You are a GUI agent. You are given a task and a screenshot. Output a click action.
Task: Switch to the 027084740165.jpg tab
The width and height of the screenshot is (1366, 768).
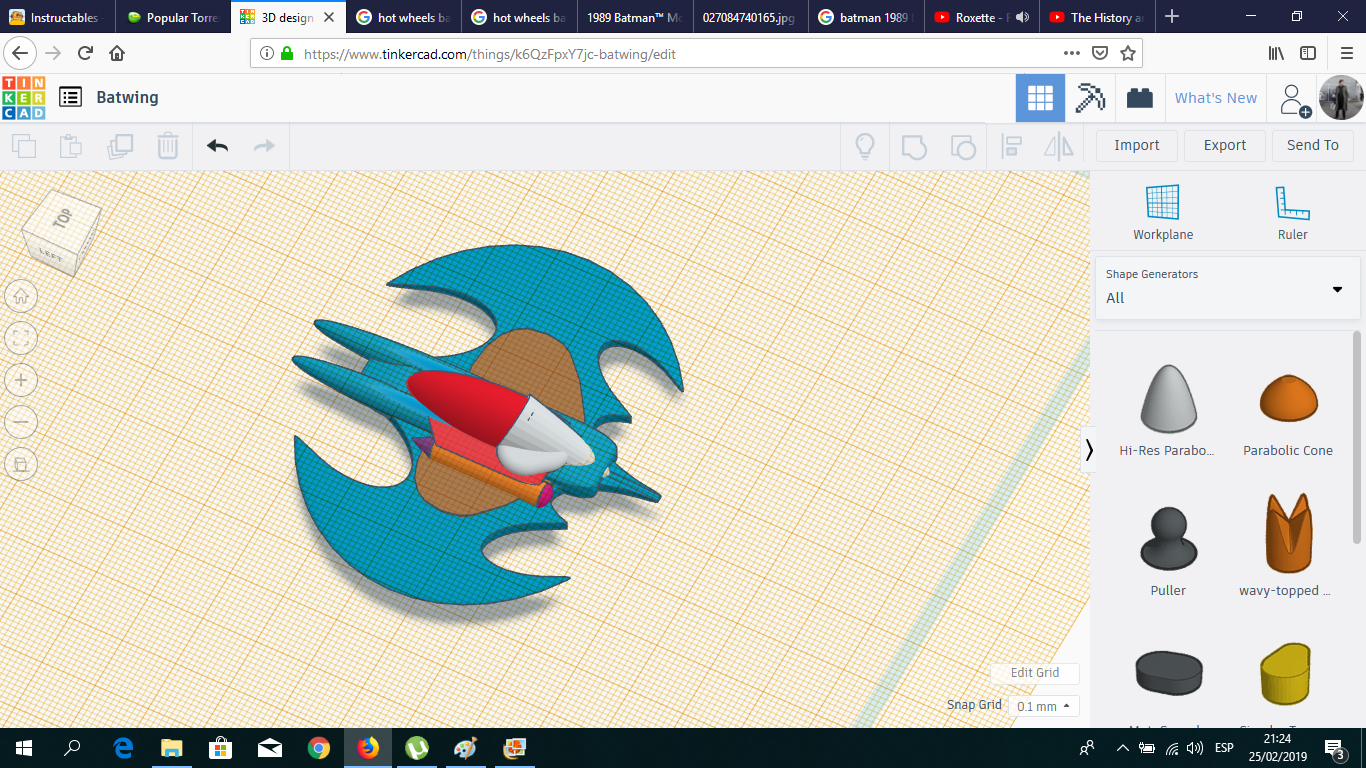[x=749, y=17]
